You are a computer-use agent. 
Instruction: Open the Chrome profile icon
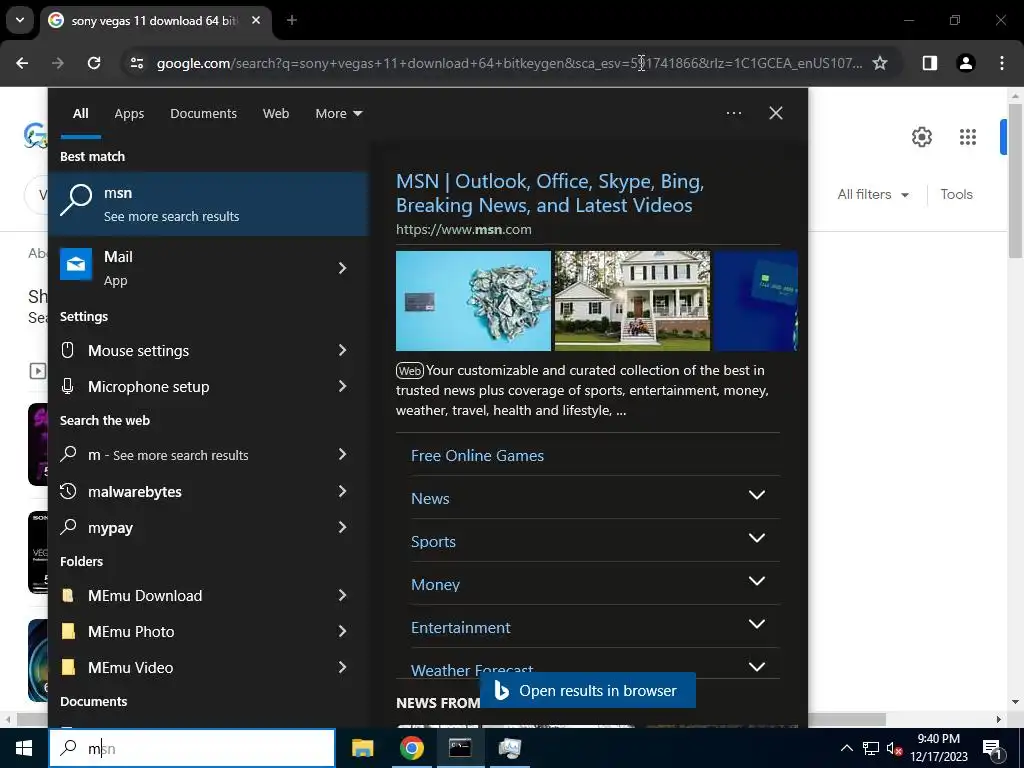click(965, 63)
